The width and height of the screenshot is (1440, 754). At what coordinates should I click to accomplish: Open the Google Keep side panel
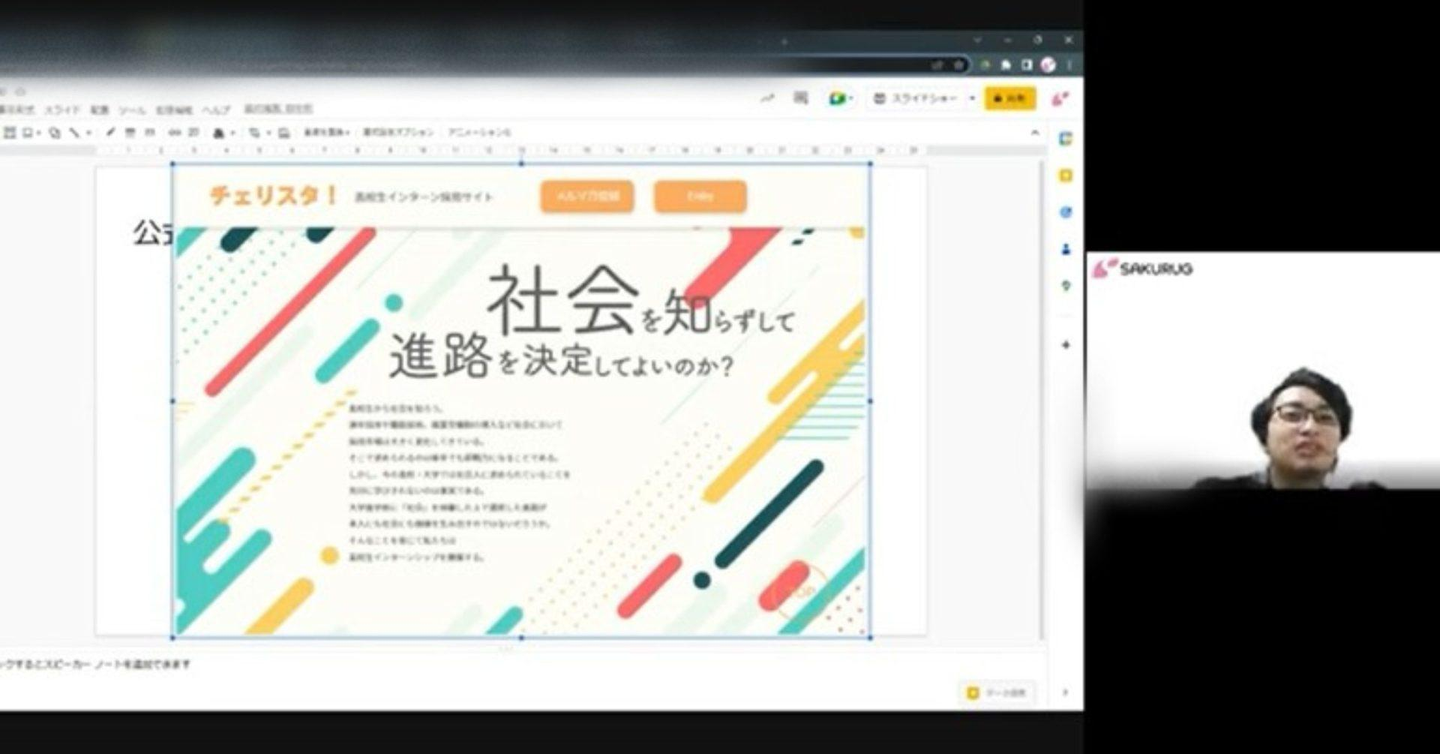point(1066,176)
